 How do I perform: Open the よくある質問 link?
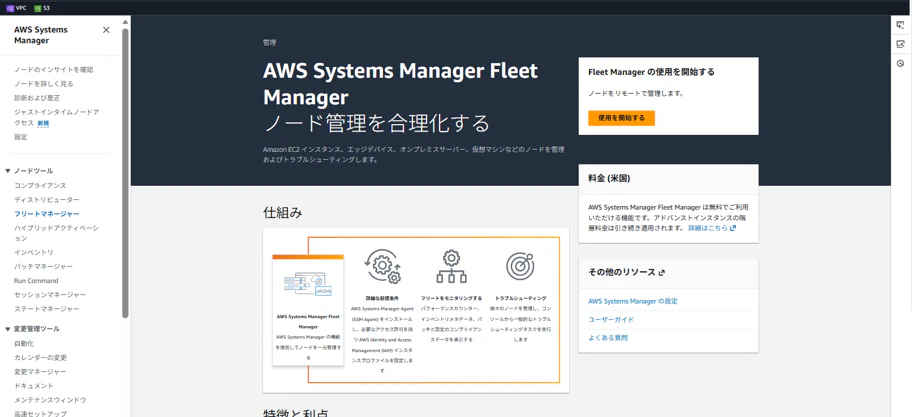608,338
